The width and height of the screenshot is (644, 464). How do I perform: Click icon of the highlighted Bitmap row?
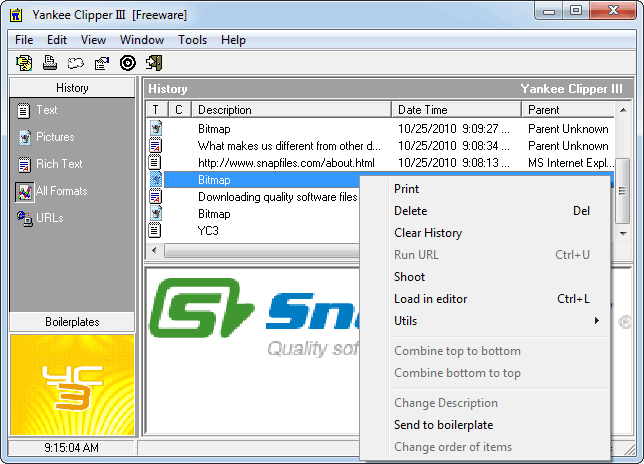point(156,179)
